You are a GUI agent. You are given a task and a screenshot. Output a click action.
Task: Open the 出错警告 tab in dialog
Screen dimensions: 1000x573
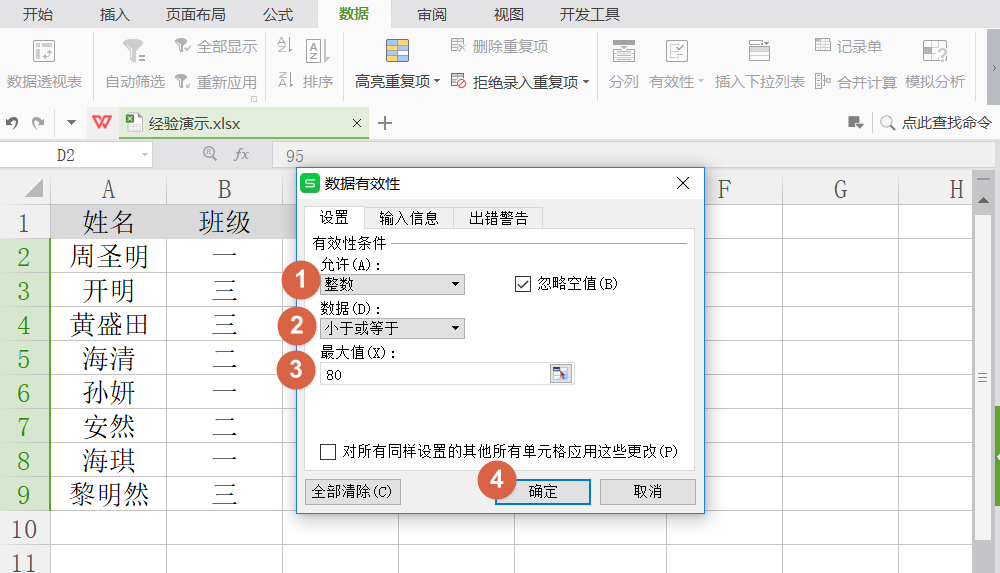tap(498, 218)
